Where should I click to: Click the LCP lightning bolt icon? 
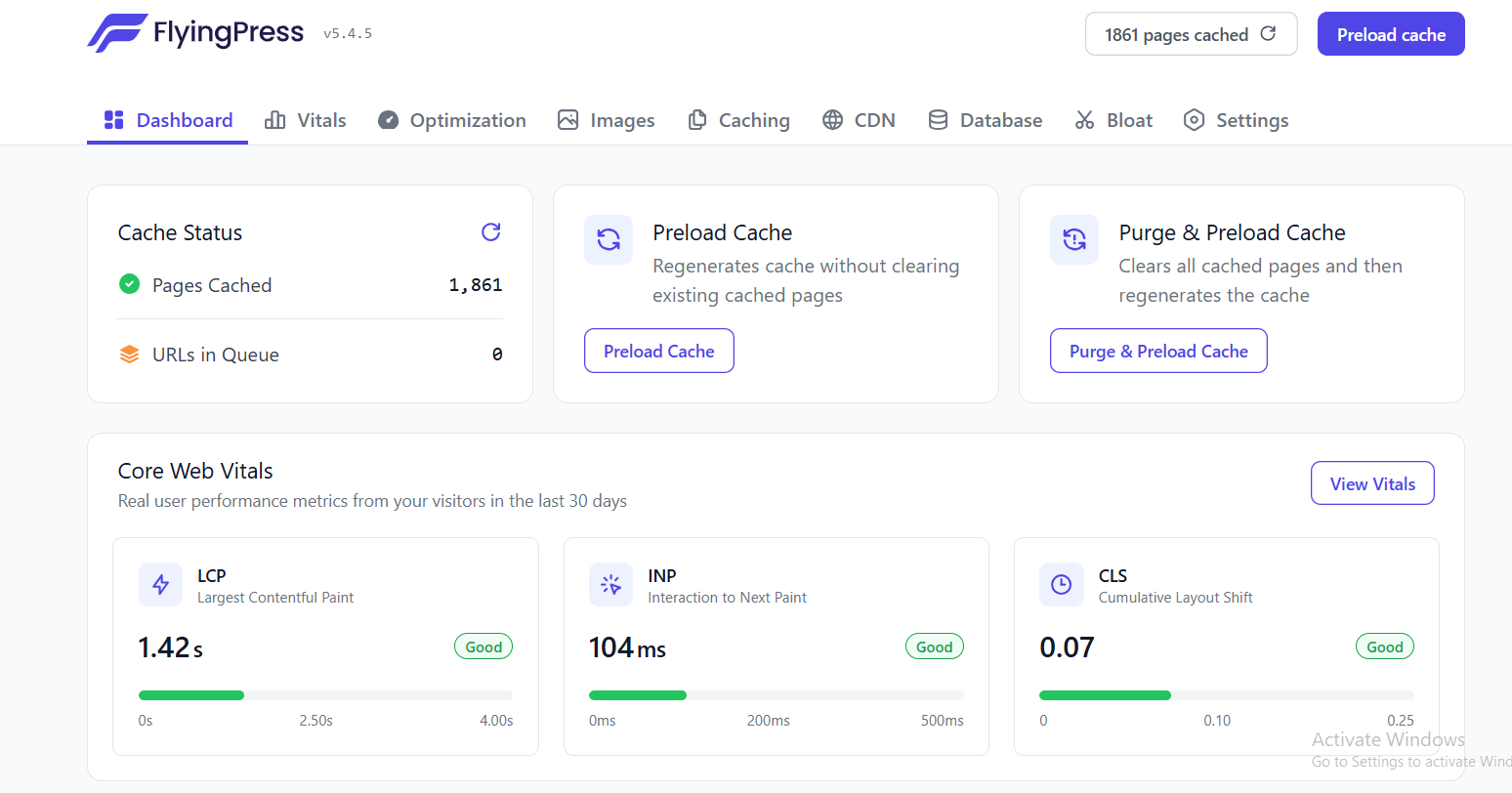(161, 585)
